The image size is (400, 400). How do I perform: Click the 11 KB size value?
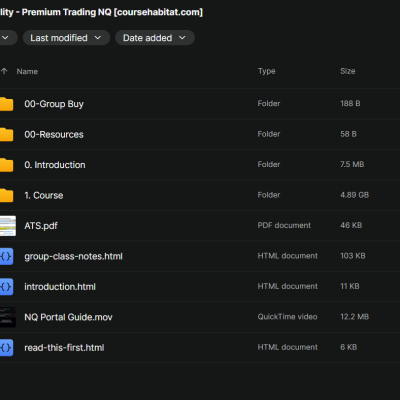[350, 286]
